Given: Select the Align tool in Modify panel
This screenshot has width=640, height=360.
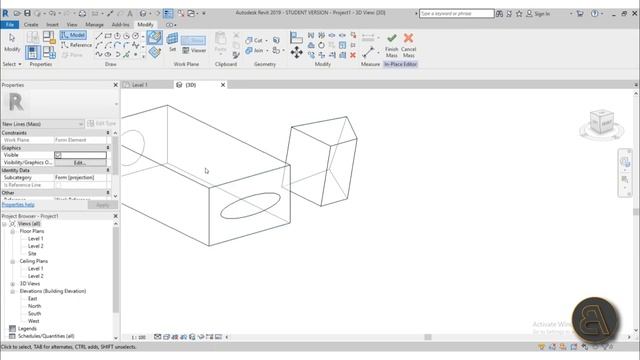Looking at the screenshot, I should tap(296, 38).
